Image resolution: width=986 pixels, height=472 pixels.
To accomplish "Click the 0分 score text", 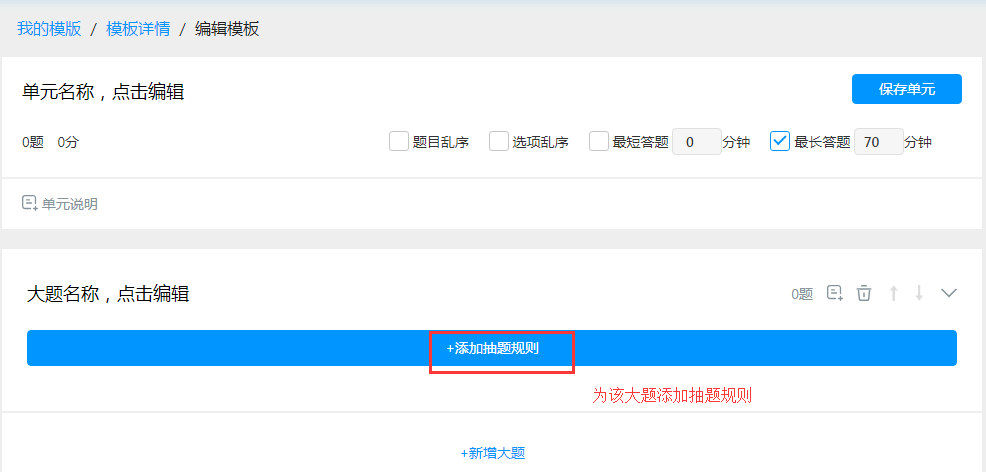I will coord(68,143).
